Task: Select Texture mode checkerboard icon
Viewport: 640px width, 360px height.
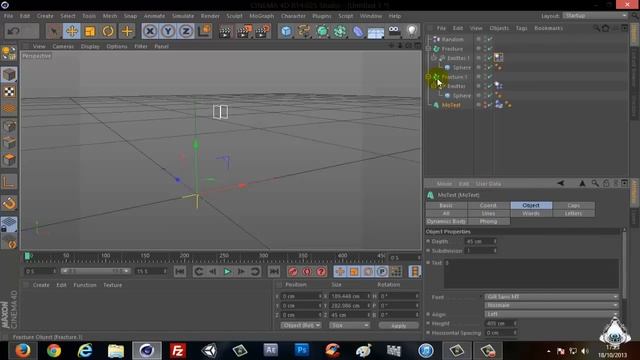Action: click(9, 91)
